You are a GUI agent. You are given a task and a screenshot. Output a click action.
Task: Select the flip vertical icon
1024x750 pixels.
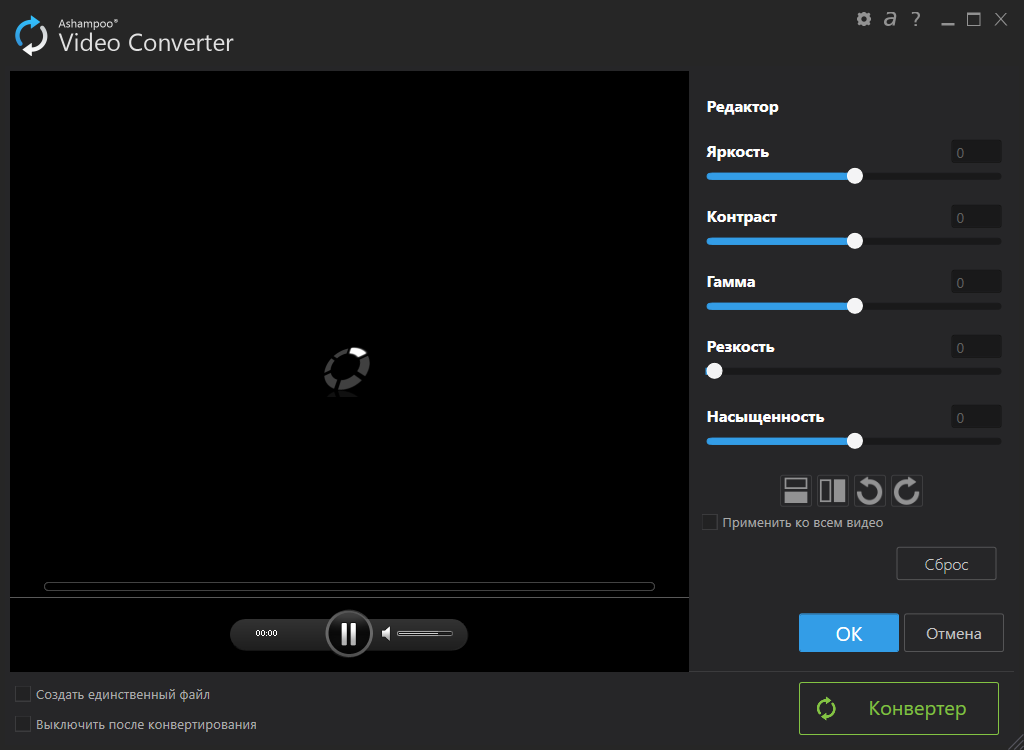pyautogui.click(x=795, y=490)
